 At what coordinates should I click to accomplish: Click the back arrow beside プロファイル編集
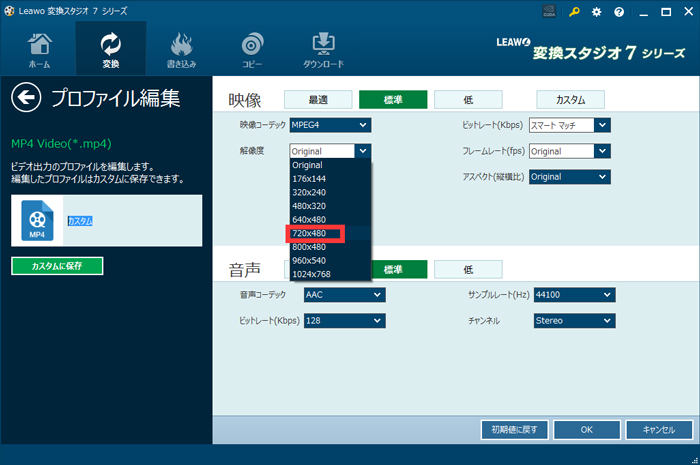(x=27, y=98)
